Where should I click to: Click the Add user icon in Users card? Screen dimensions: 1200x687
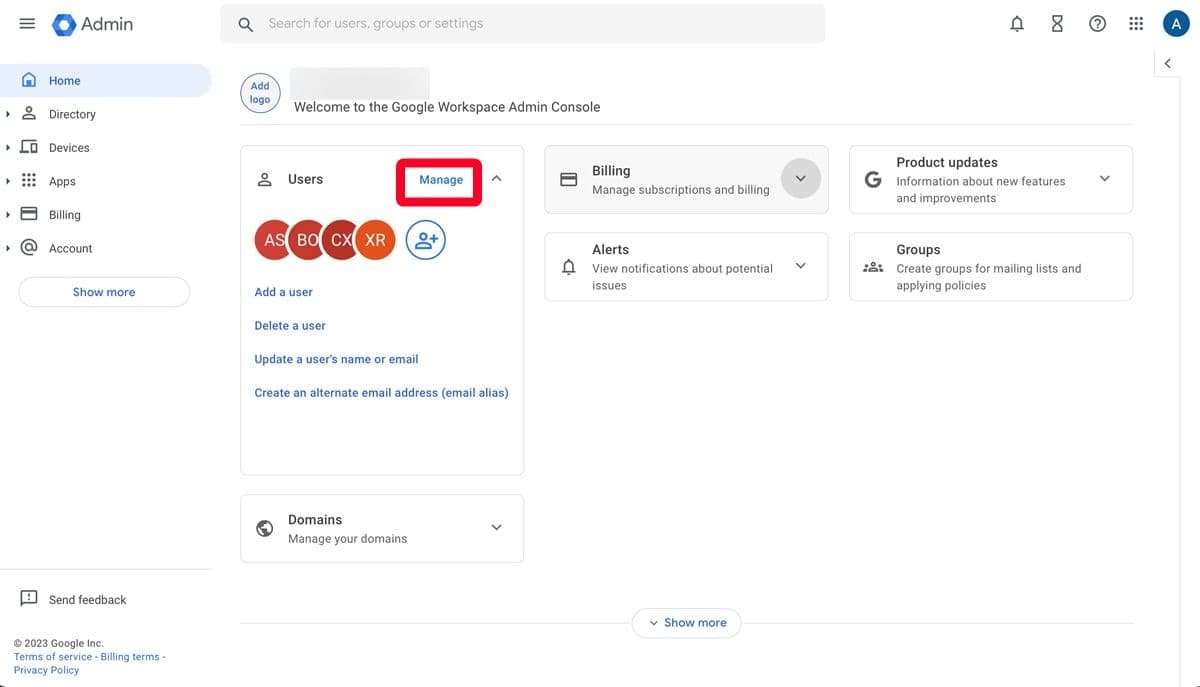pyautogui.click(x=425, y=239)
